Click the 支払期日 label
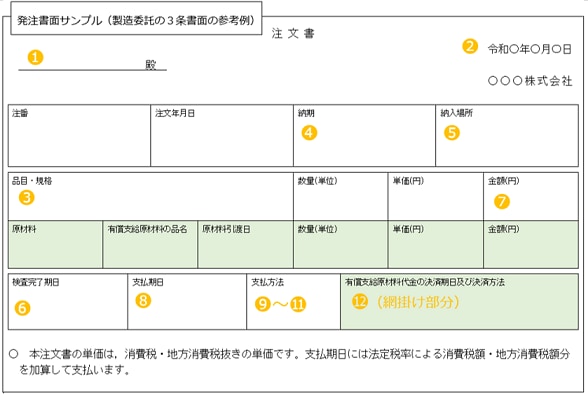Viewport: 588px width, 395px height. point(148,282)
